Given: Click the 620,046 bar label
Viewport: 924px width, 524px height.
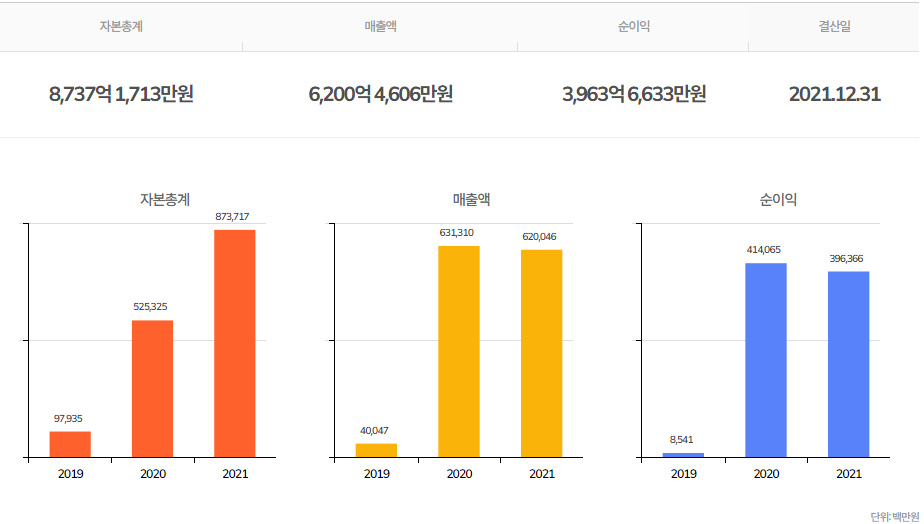Looking at the screenshot, I should pyautogui.click(x=539, y=236).
